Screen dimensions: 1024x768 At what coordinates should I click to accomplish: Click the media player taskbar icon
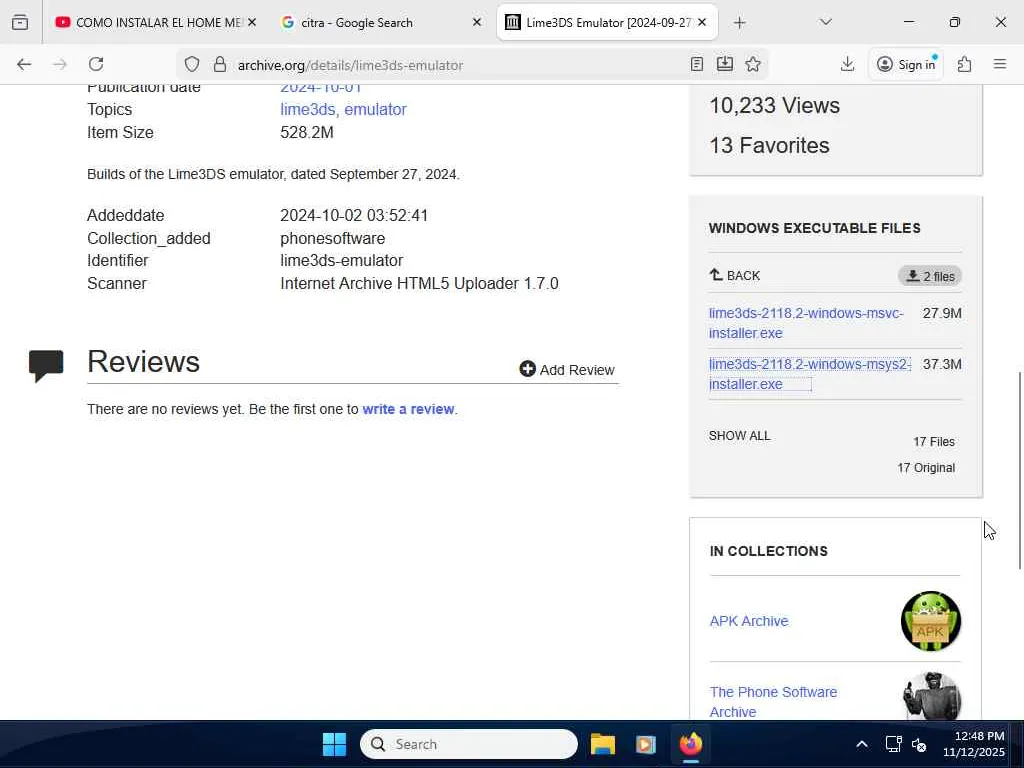pyautogui.click(x=646, y=744)
